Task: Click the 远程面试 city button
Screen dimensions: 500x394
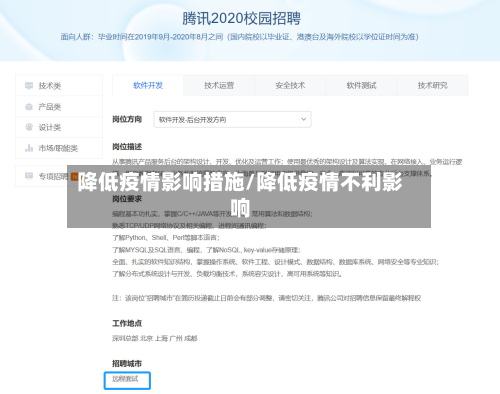Action: click(x=127, y=380)
